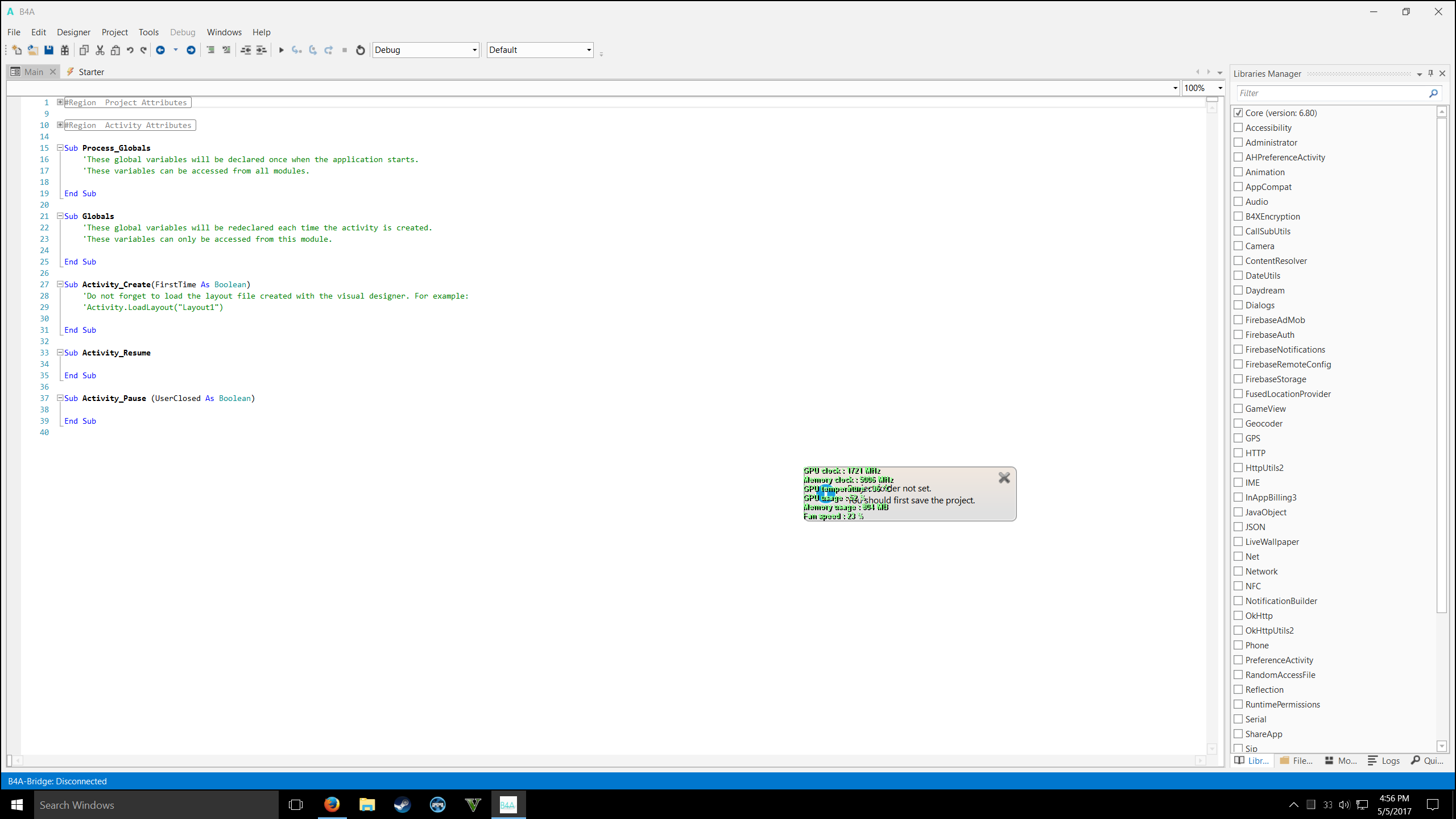
Task: Collapse the Activity_Create sub
Action: (60, 284)
